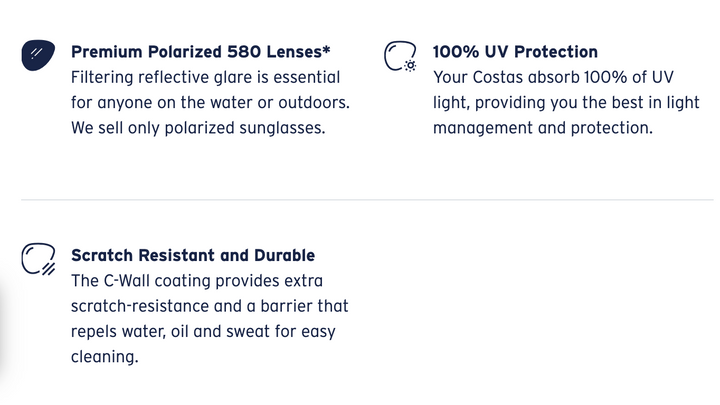Screen dimensions: 720x405
Task: Click the word Costas in UV description
Action: pos(498,77)
